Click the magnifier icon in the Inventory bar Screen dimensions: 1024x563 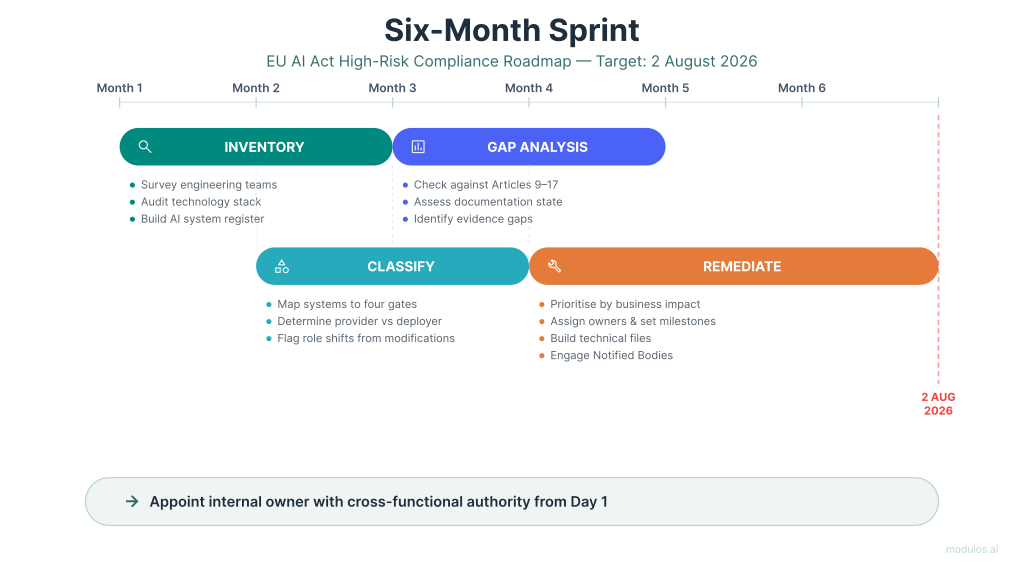coord(145,147)
